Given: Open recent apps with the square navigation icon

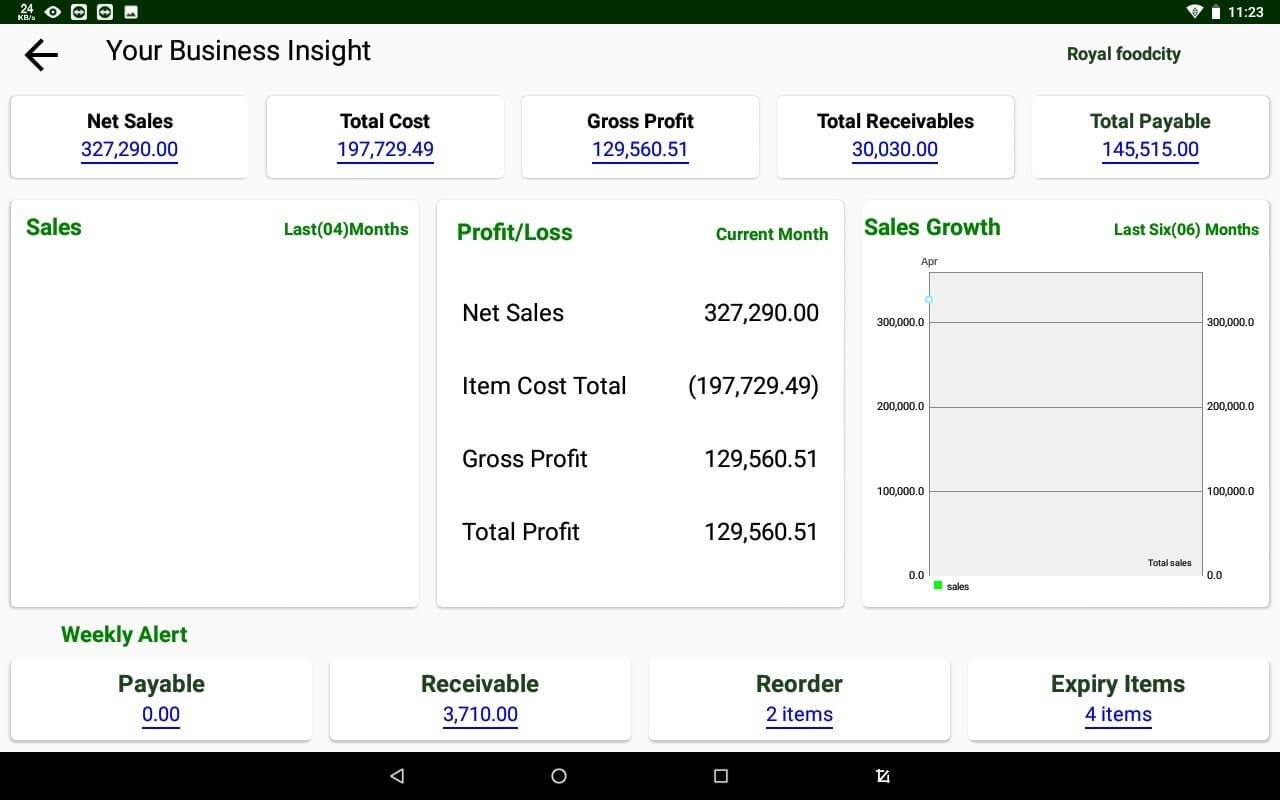Looking at the screenshot, I should tap(721, 775).
